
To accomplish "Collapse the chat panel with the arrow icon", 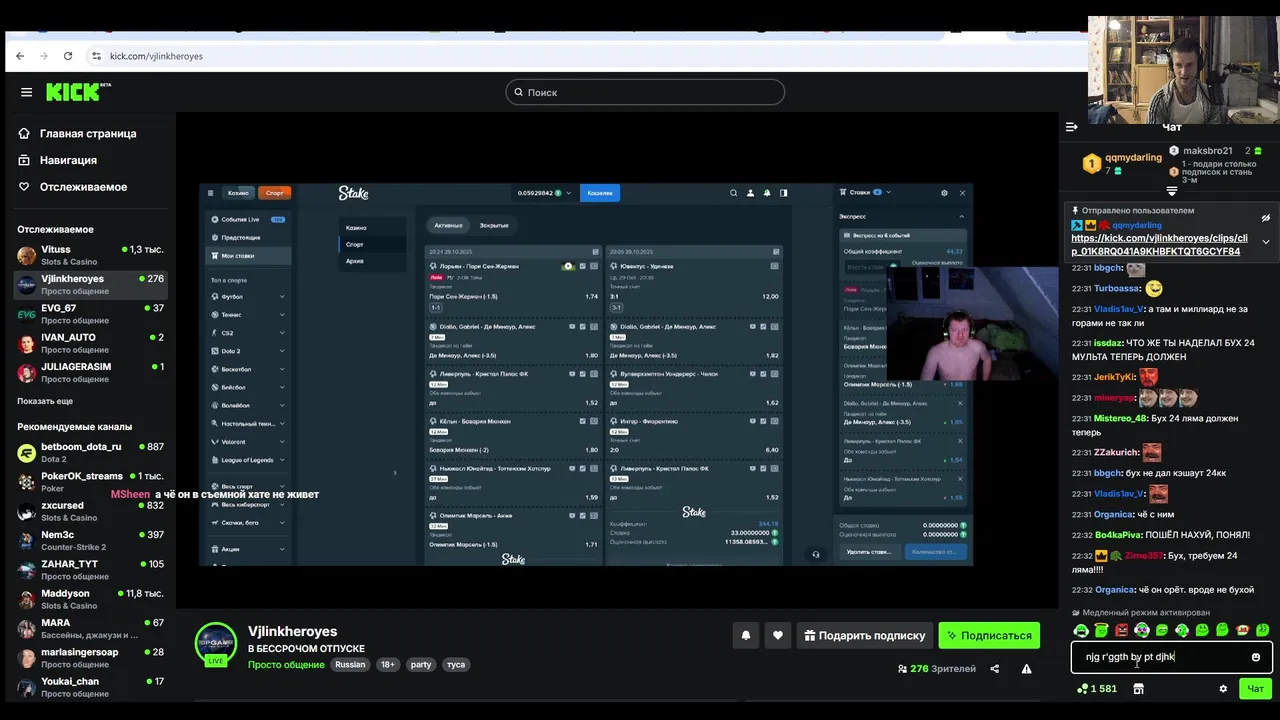I will pos(1071,127).
